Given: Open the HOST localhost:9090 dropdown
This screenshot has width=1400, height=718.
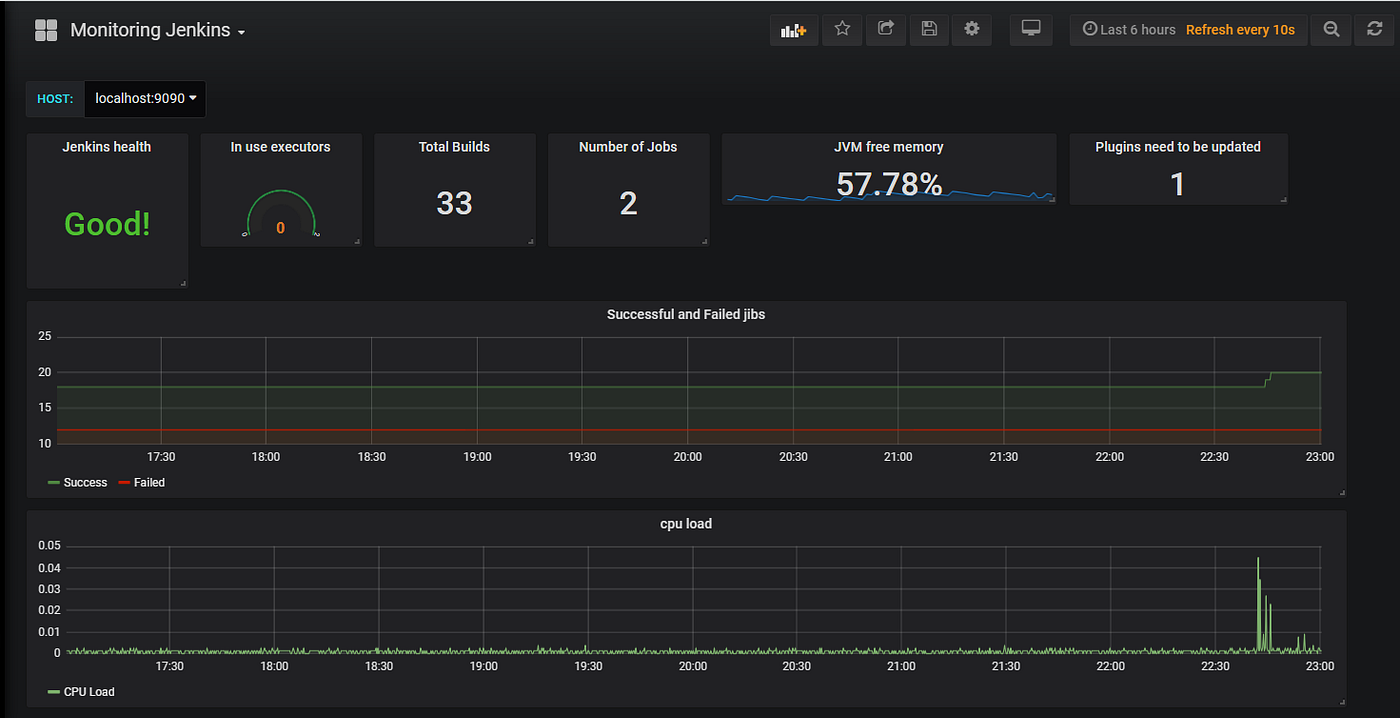Looking at the screenshot, I should (144, 98).
